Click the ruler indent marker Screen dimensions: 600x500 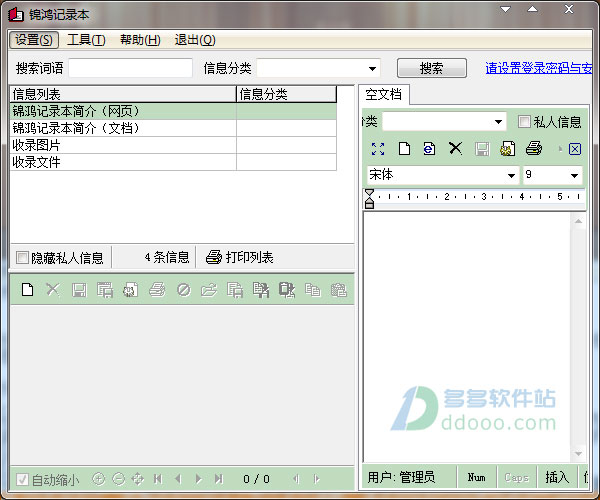(369, 198)
